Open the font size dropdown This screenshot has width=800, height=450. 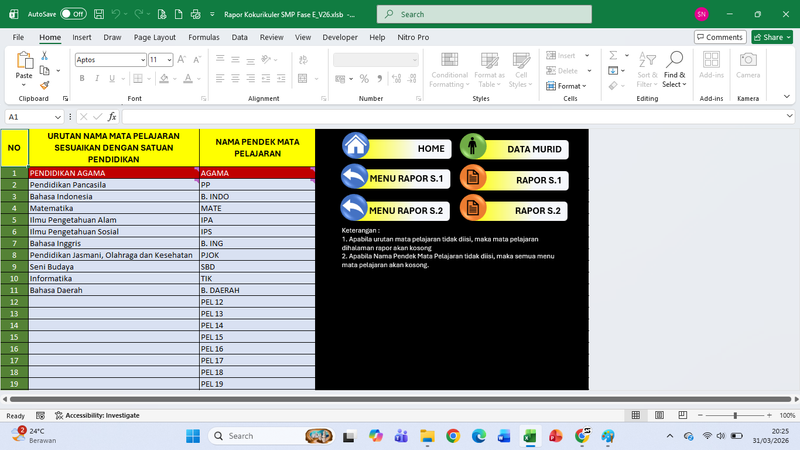pos(168,60)
